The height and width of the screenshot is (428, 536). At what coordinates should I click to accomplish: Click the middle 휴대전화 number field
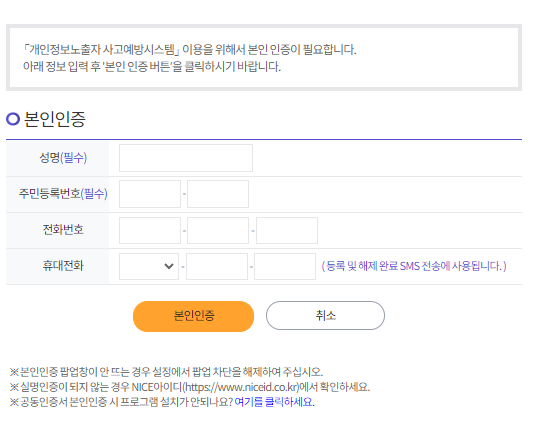[x=217, y=266]
